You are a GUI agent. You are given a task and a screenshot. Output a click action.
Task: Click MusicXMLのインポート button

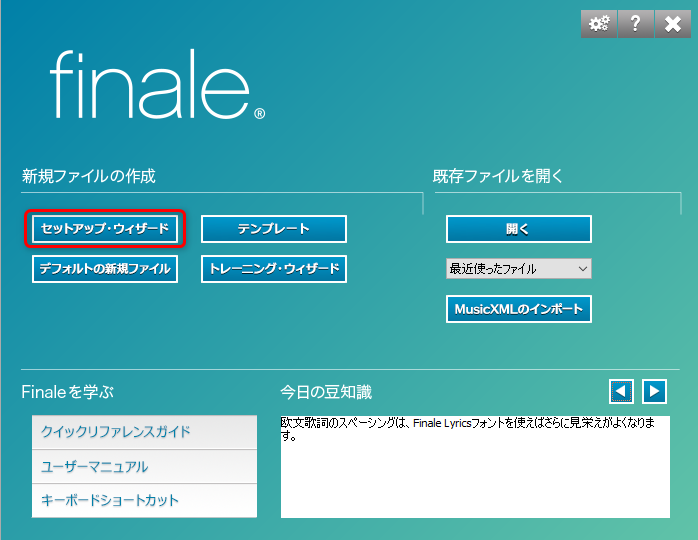(519, 309)
